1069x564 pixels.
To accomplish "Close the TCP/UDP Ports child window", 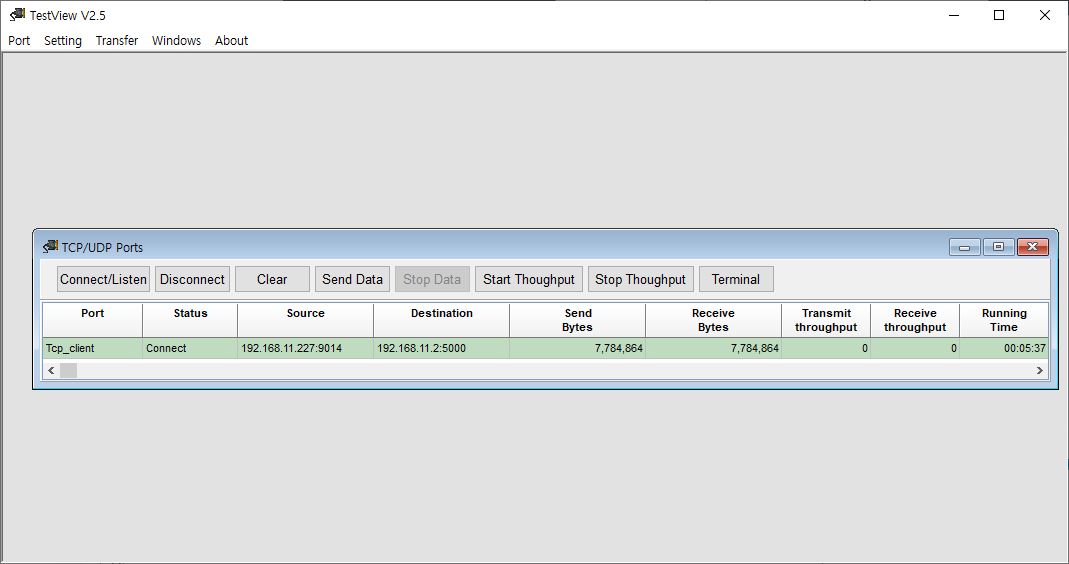I will [1033, 247].
